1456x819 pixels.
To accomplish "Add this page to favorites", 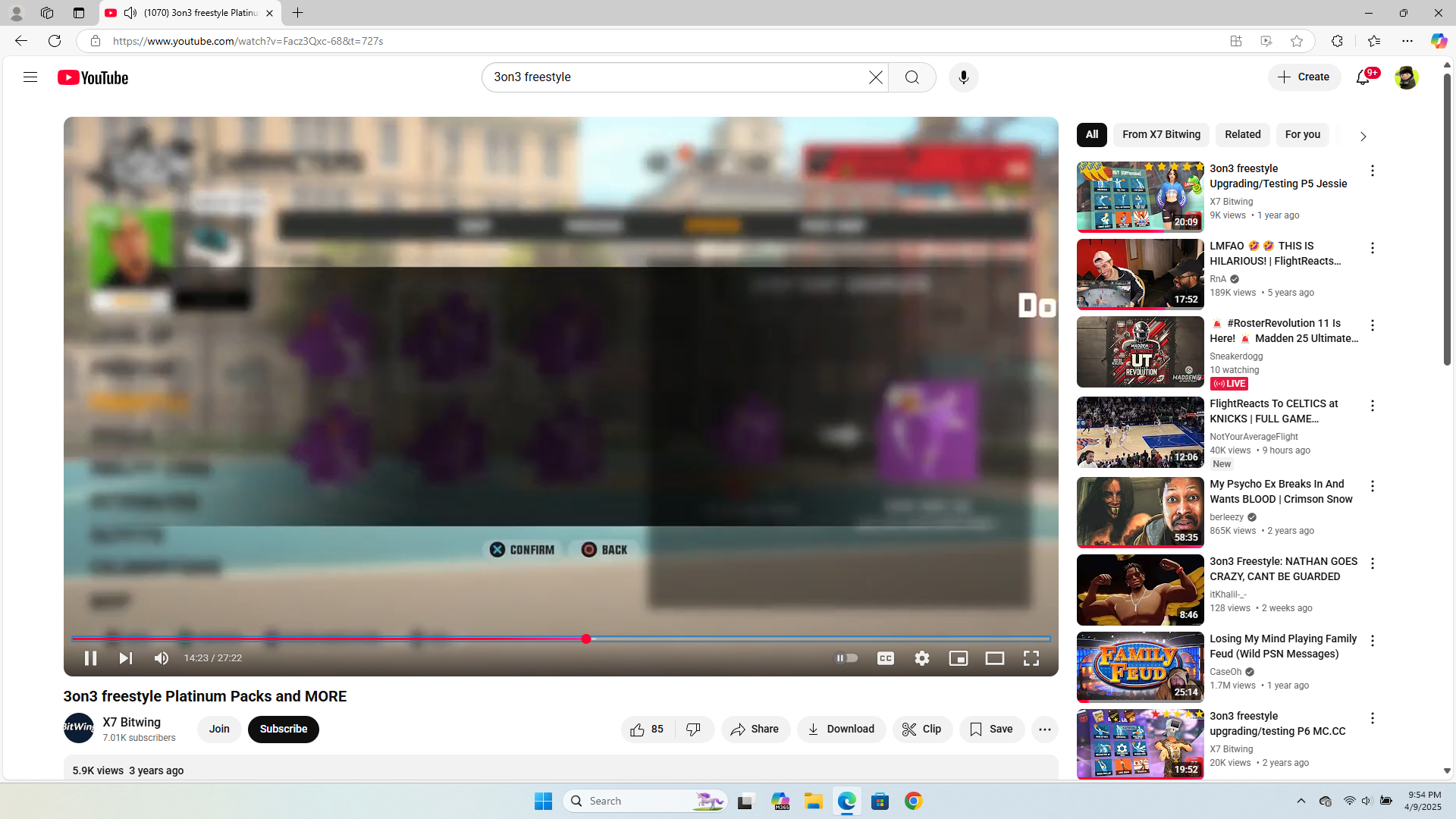I will pyautogui.click(x=1297, y=41).
